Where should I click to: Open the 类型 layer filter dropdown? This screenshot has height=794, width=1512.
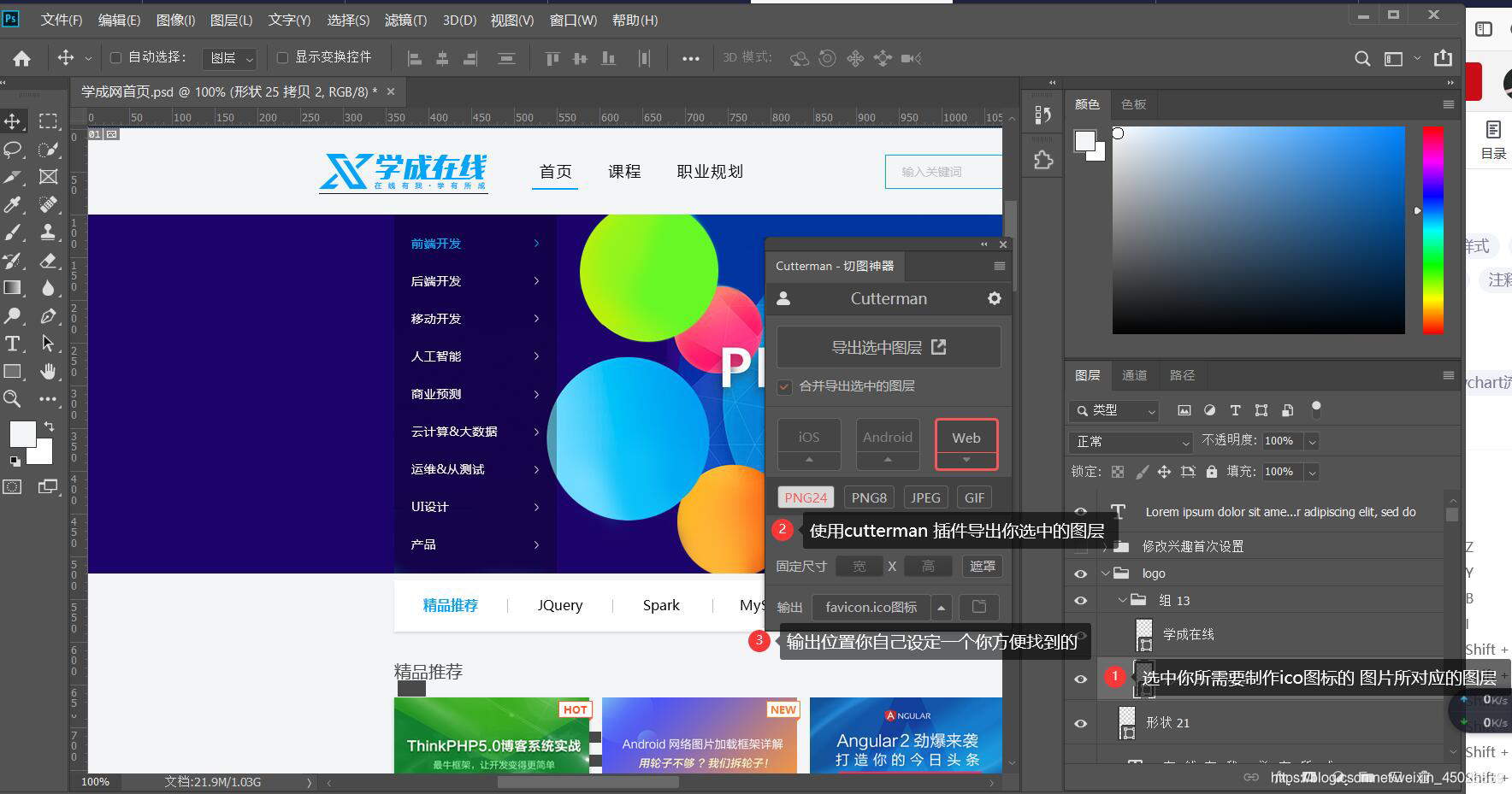pos(1113,411)
